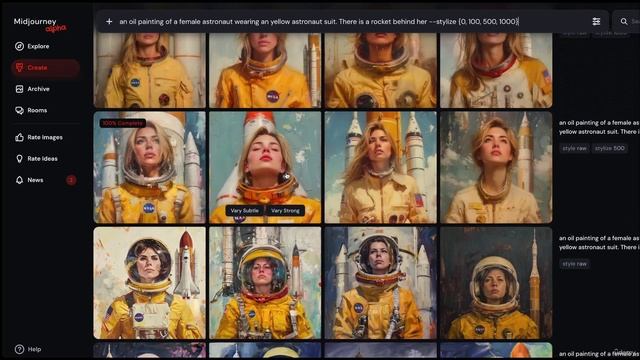
Task: Open first thumbnail in top partial row
Action: coord(150,70)
